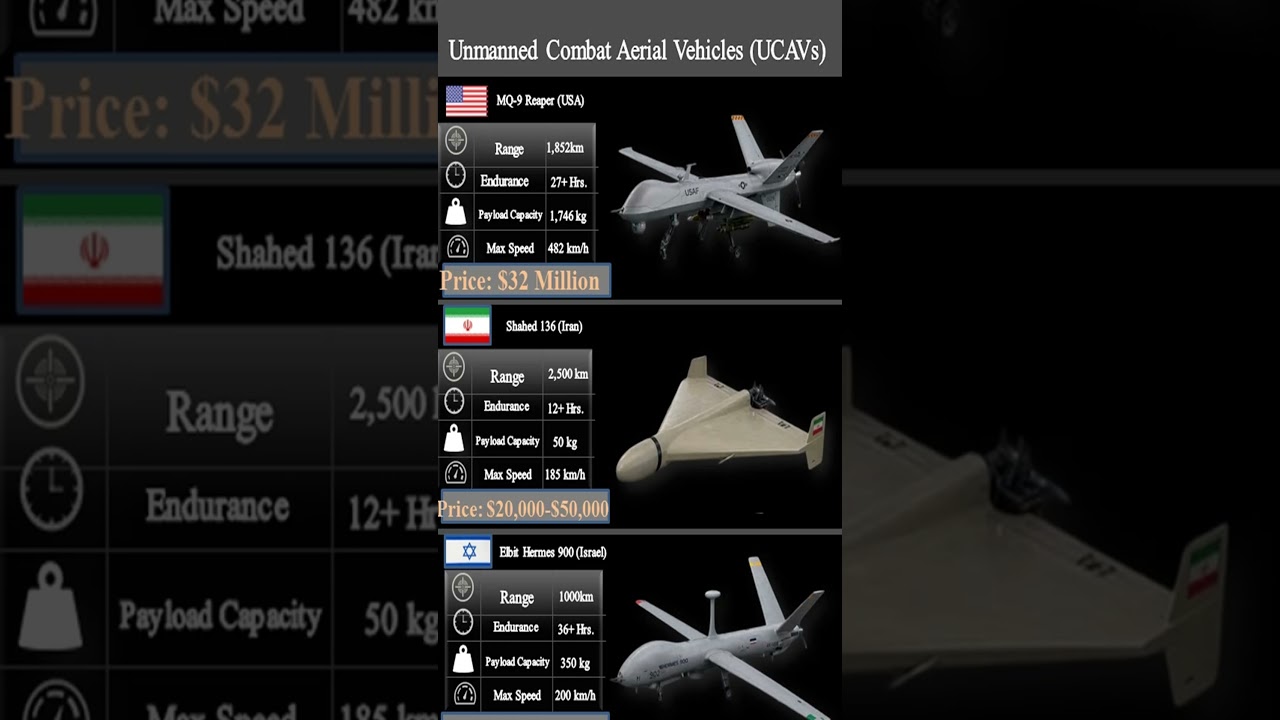
Task: Click the 1,852km range value
Action: point(565,148)
